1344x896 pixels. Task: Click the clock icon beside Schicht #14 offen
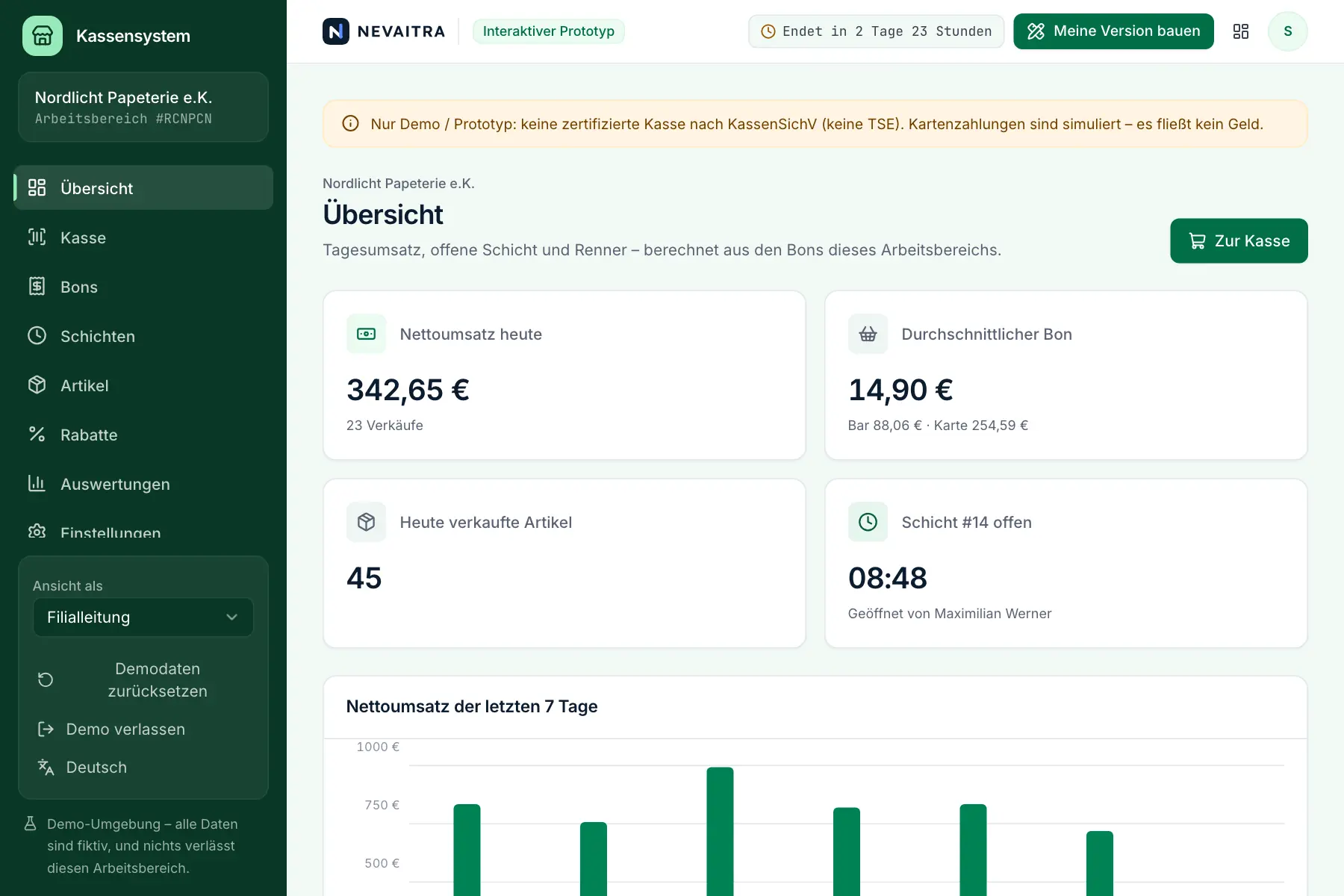(868, 522)
